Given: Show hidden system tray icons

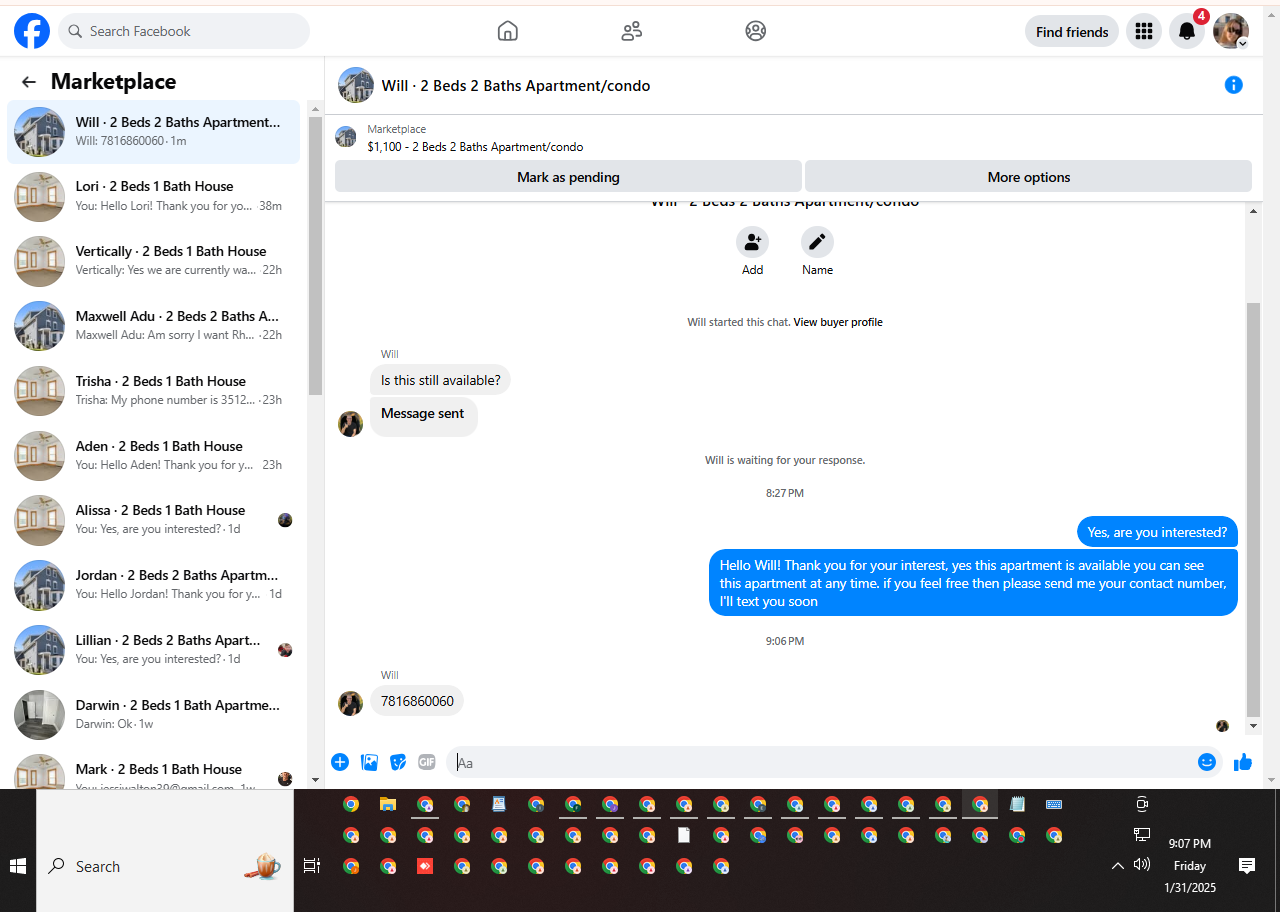Looking at the screenshot, I should [1118, 865].
